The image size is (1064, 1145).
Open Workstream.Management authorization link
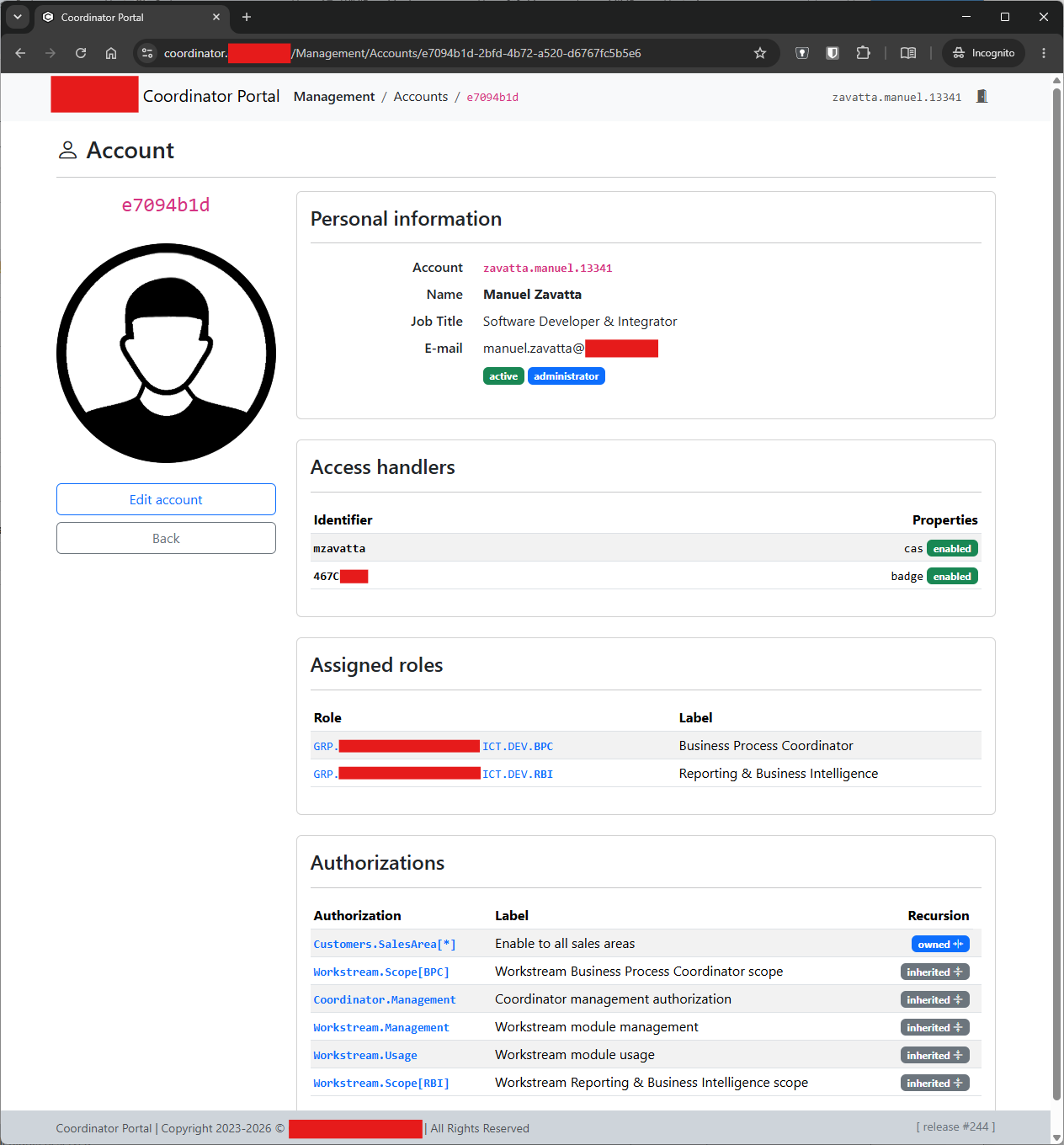[381, 1028]
